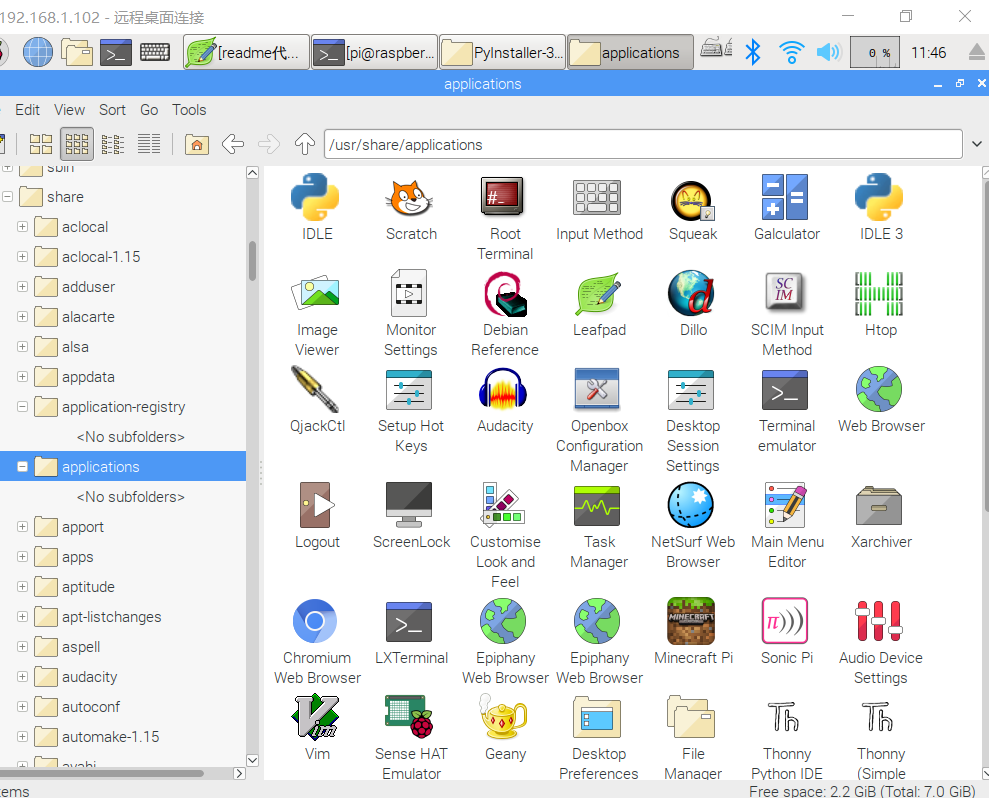989x798 pixels.
Task: Select the Sonic Pi icon
Action: point(785,621)
